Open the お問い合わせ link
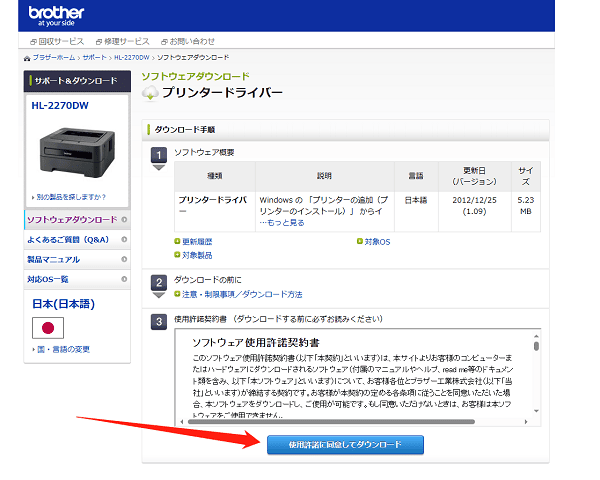600x480 pixels. [188, 41]
